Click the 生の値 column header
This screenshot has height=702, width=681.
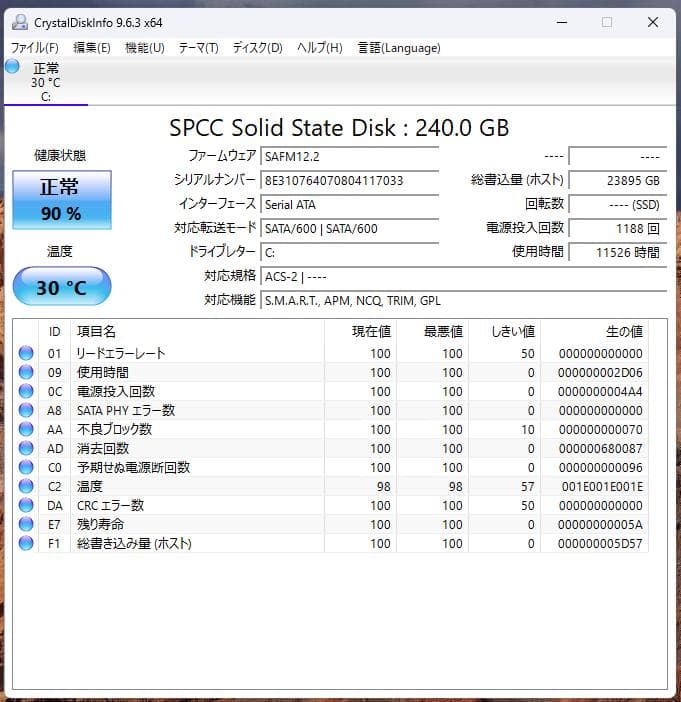click(595, 332)
